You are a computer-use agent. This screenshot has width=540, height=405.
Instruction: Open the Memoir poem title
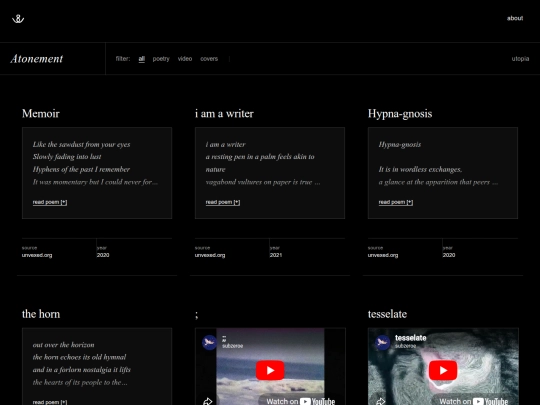coord(41,114)
